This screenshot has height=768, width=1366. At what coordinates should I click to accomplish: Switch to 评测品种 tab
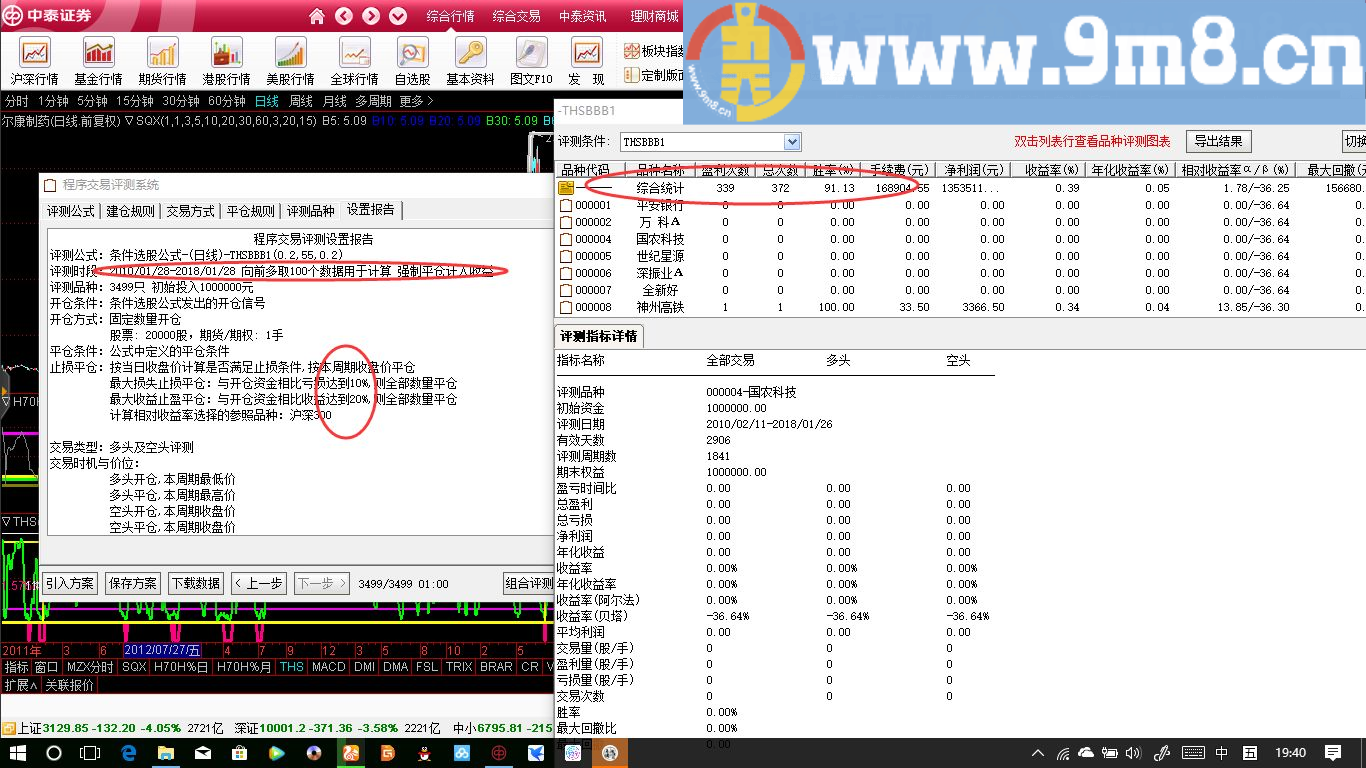tap(310, 210)
